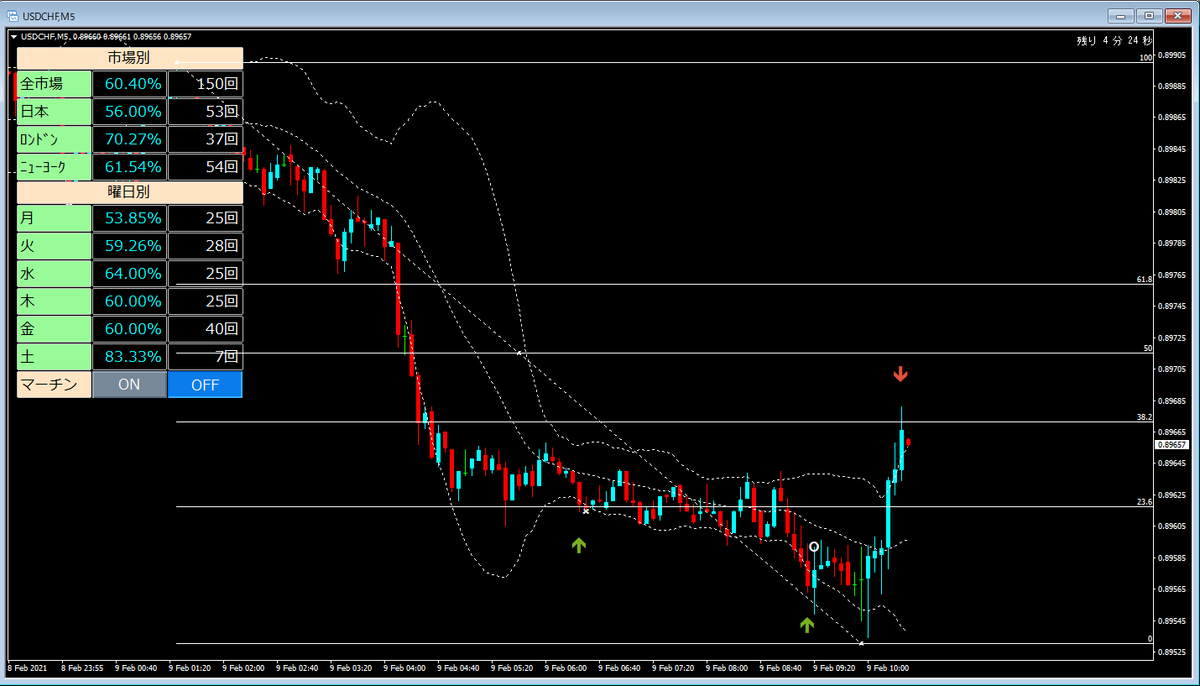Click the 50 Fibonacci level label
Screen dimensions: 1200x686
pos(1149,348)
